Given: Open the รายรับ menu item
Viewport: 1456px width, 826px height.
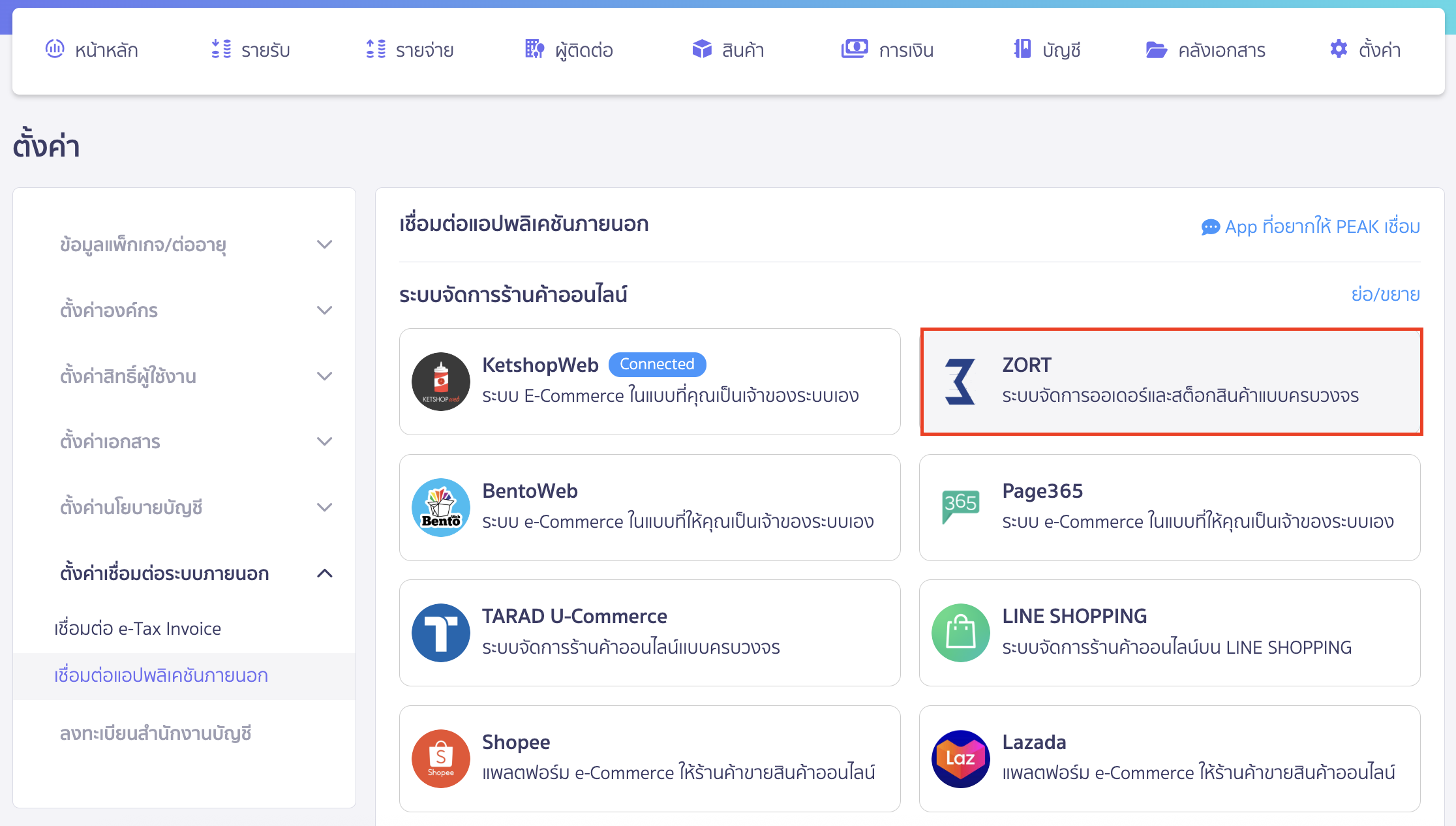Looking at the screenshot, I should pos(251,50).
